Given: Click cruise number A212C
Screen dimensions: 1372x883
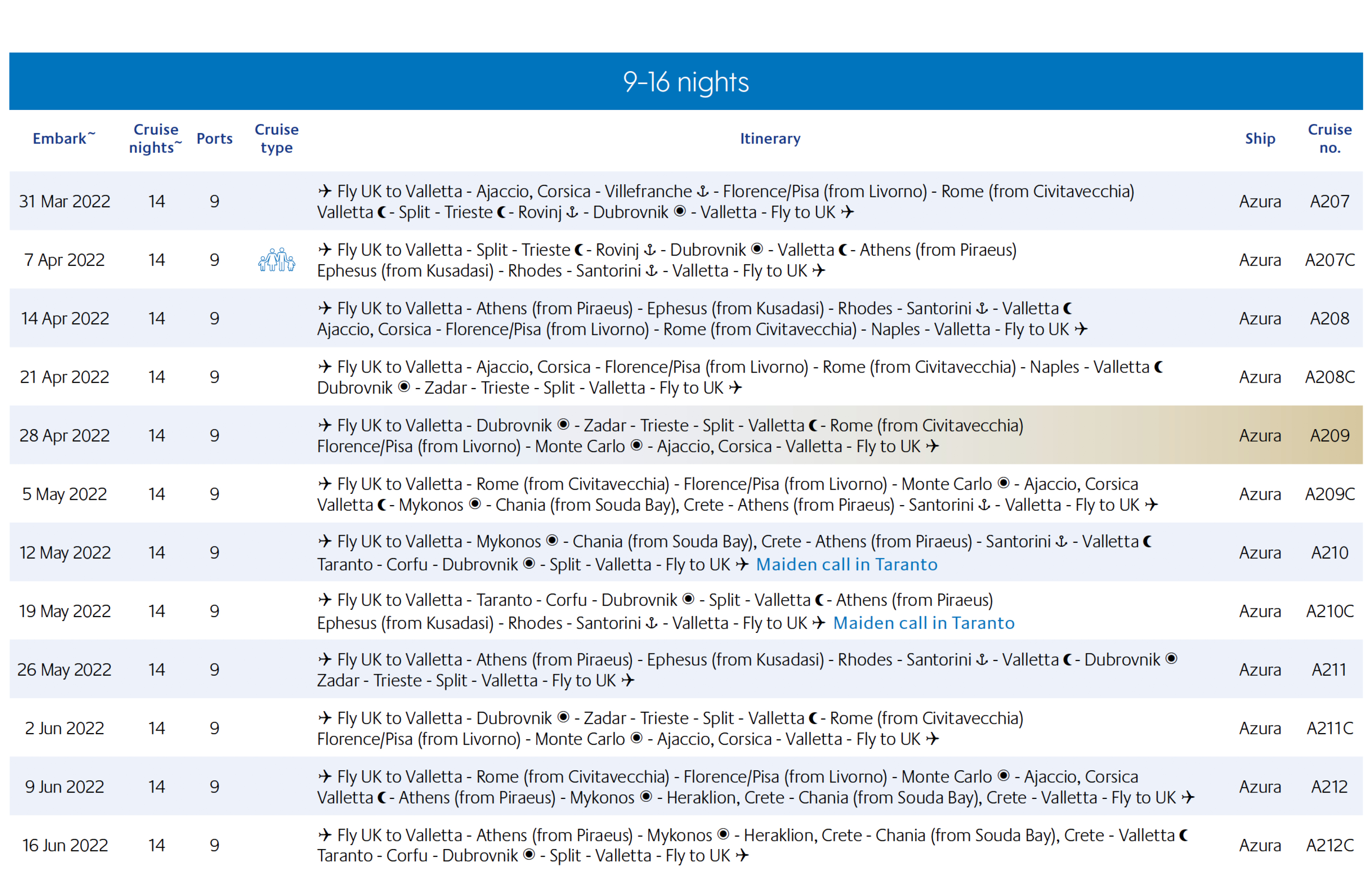Looking at the screenshot, I should coord(1330,844).
